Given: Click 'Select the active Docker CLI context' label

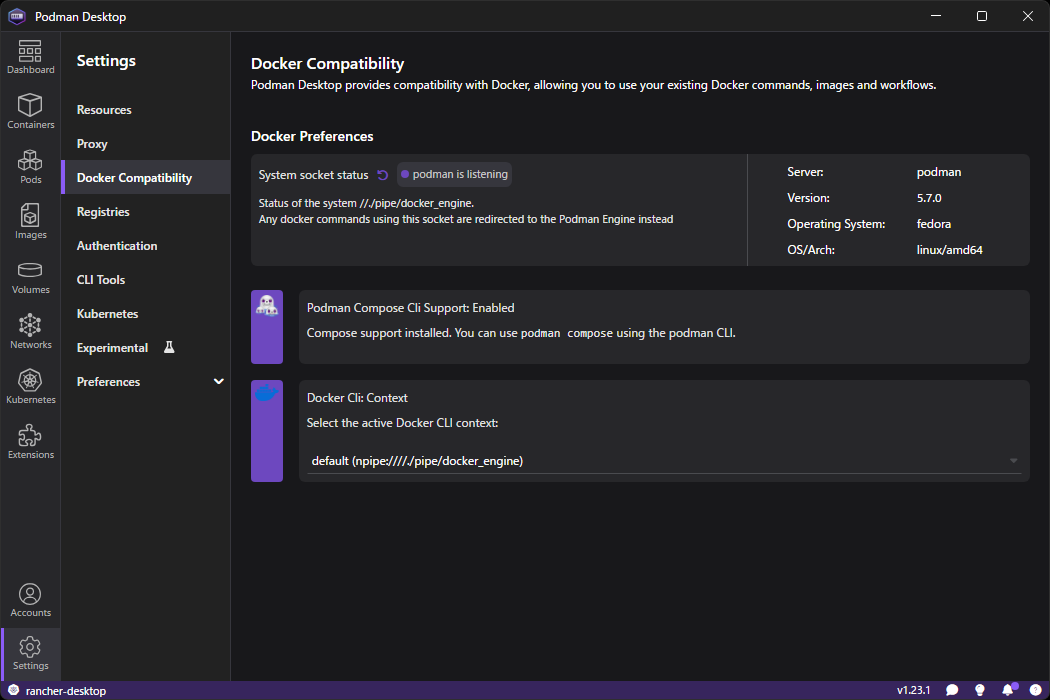Looking at the screenshot, I should [402, 423].
